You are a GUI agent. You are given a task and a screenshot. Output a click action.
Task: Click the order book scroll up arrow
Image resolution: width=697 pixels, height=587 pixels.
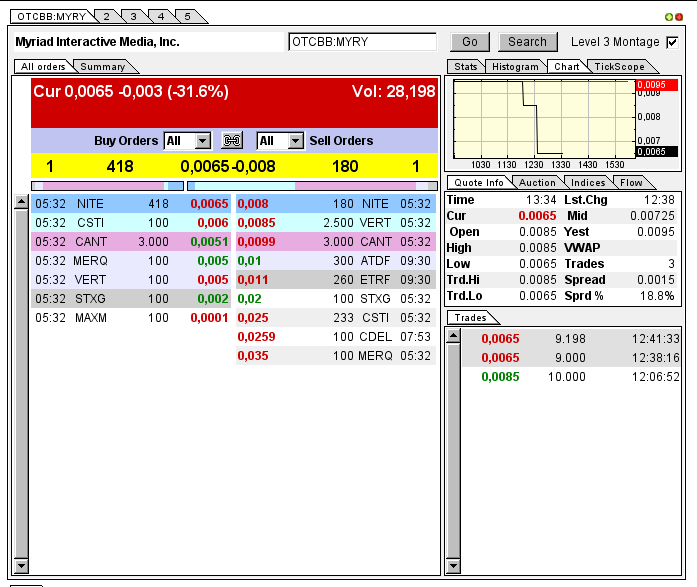(21, 202)
